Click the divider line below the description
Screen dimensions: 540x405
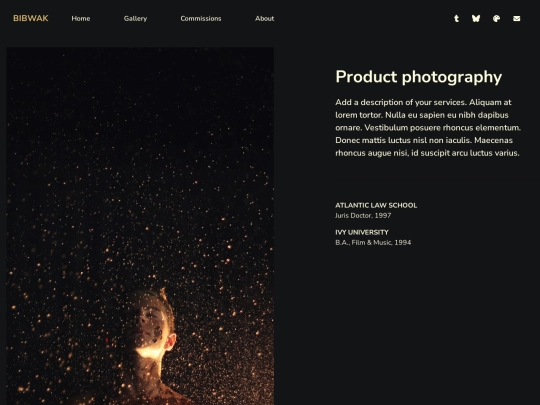click(428, 180)
